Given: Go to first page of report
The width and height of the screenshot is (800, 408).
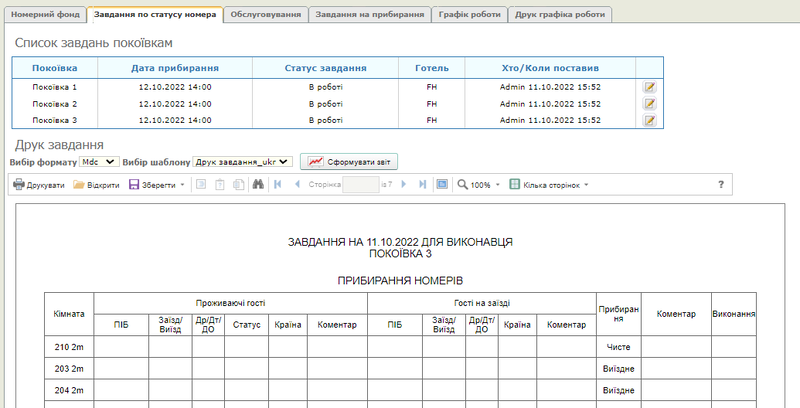Looking at the screenshot, I should (x=277, y=185).
